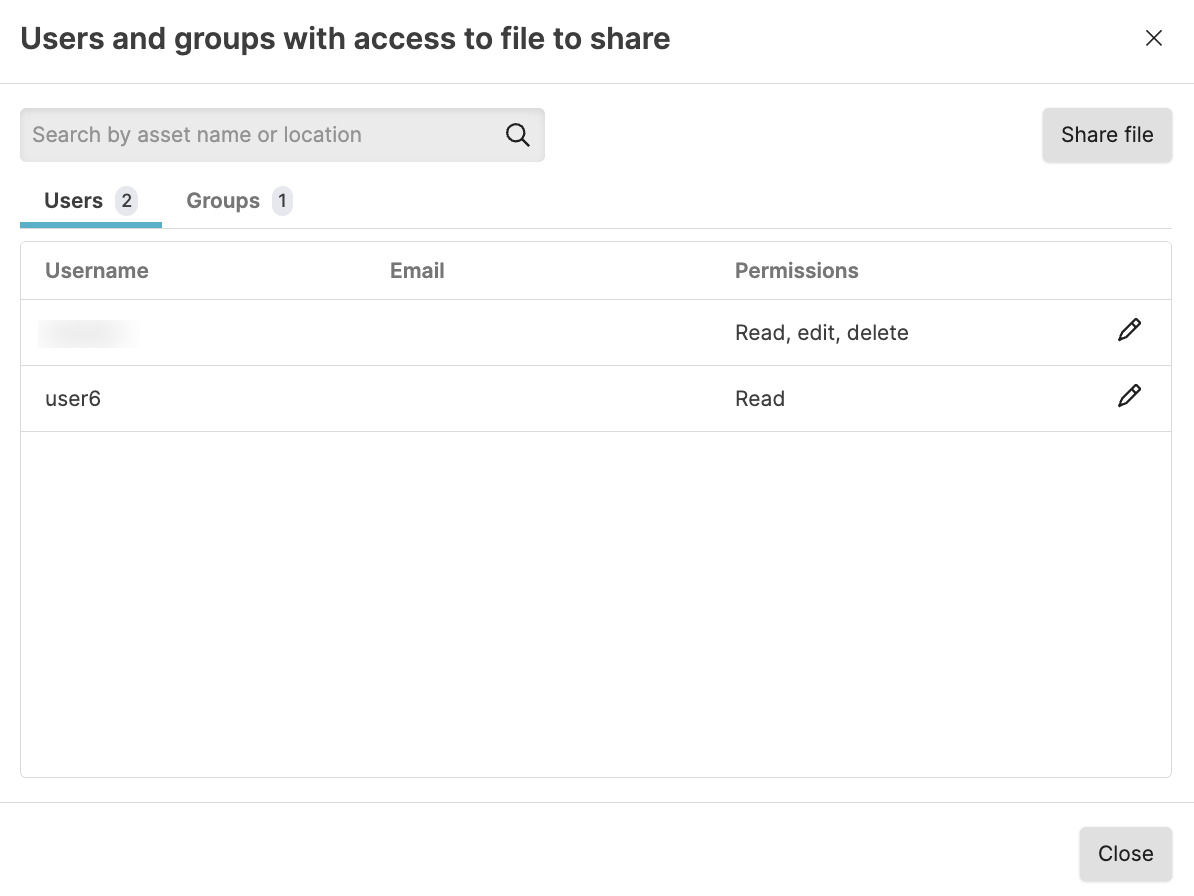This screenshot has width=1194, height=896.
Task: Edit permissions for user6 with pencil icon
Action: tap(1129, 397)
